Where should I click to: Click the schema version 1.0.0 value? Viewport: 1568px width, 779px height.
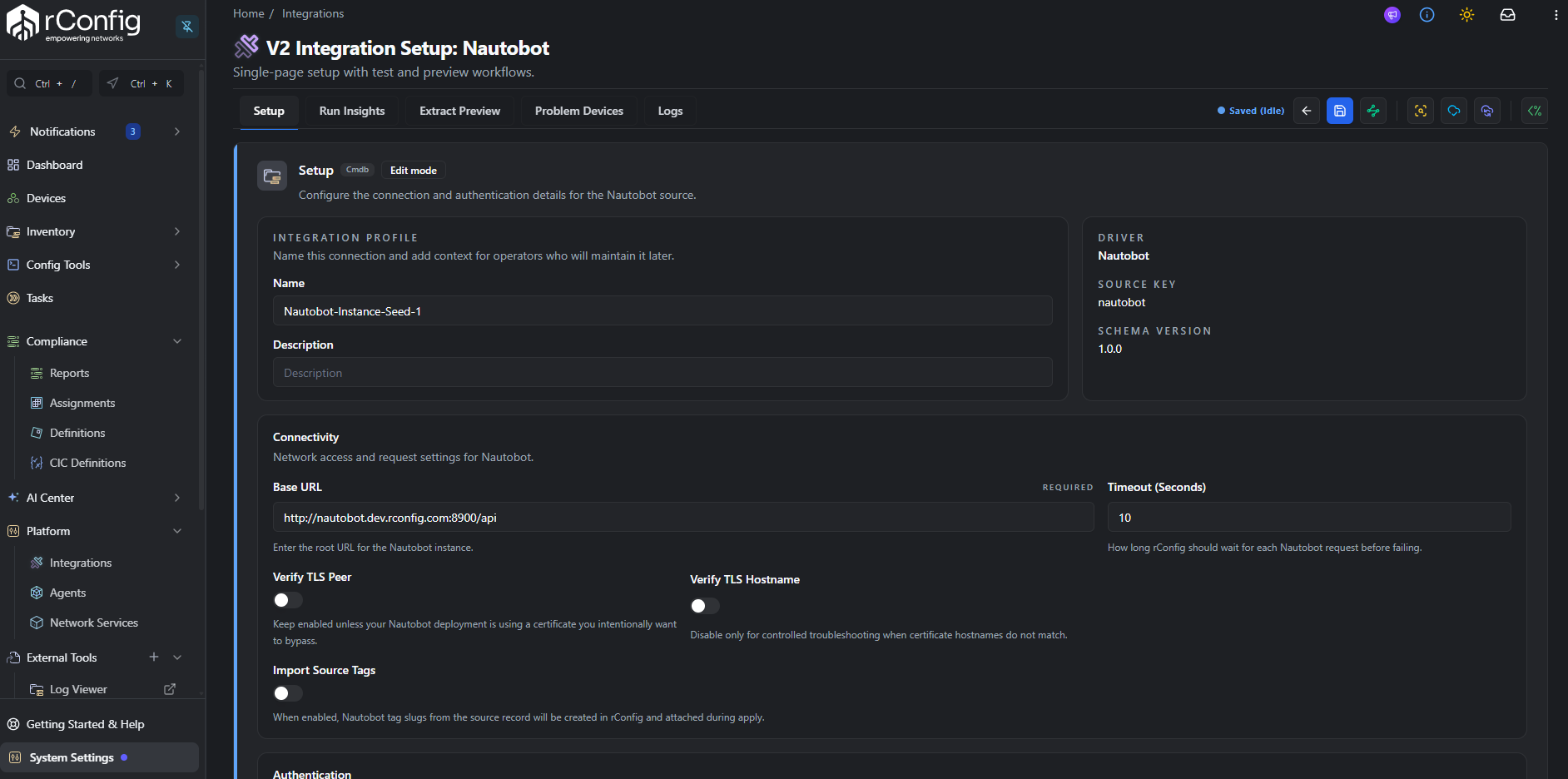[x=1110, y=349]
